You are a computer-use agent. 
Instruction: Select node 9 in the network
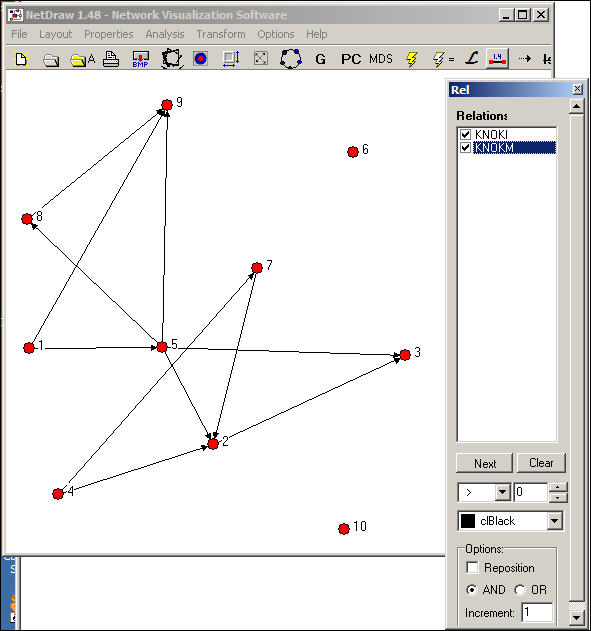[167, 105]
